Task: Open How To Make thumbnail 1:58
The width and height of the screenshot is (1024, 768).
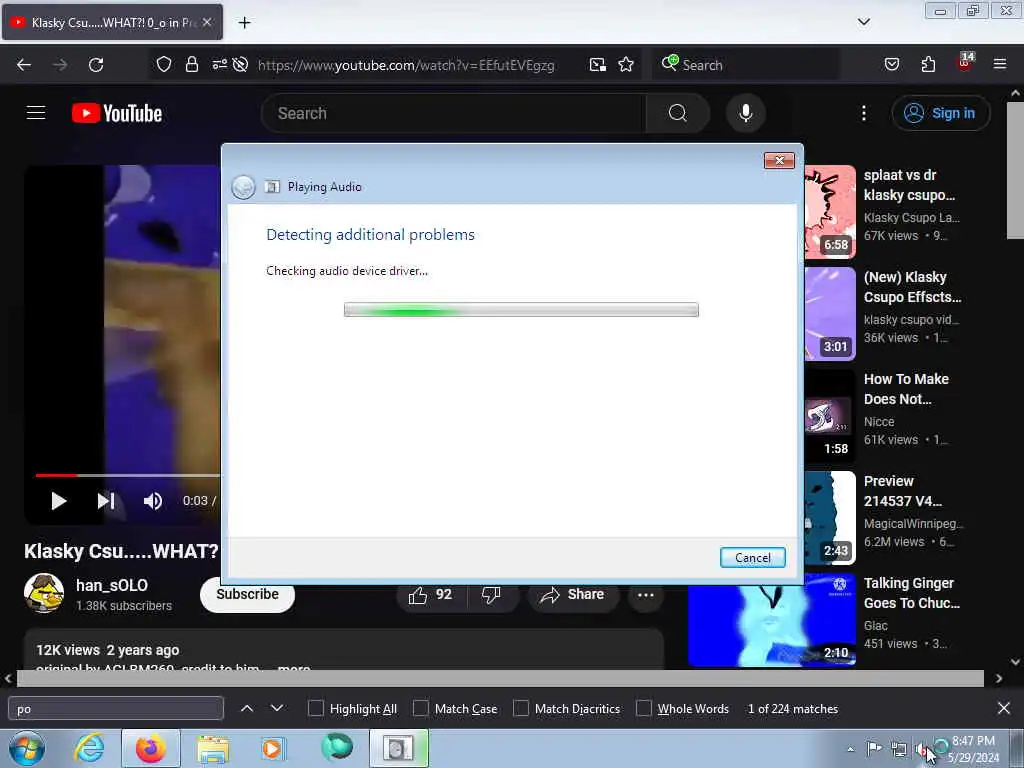Action: click(830, 415)
